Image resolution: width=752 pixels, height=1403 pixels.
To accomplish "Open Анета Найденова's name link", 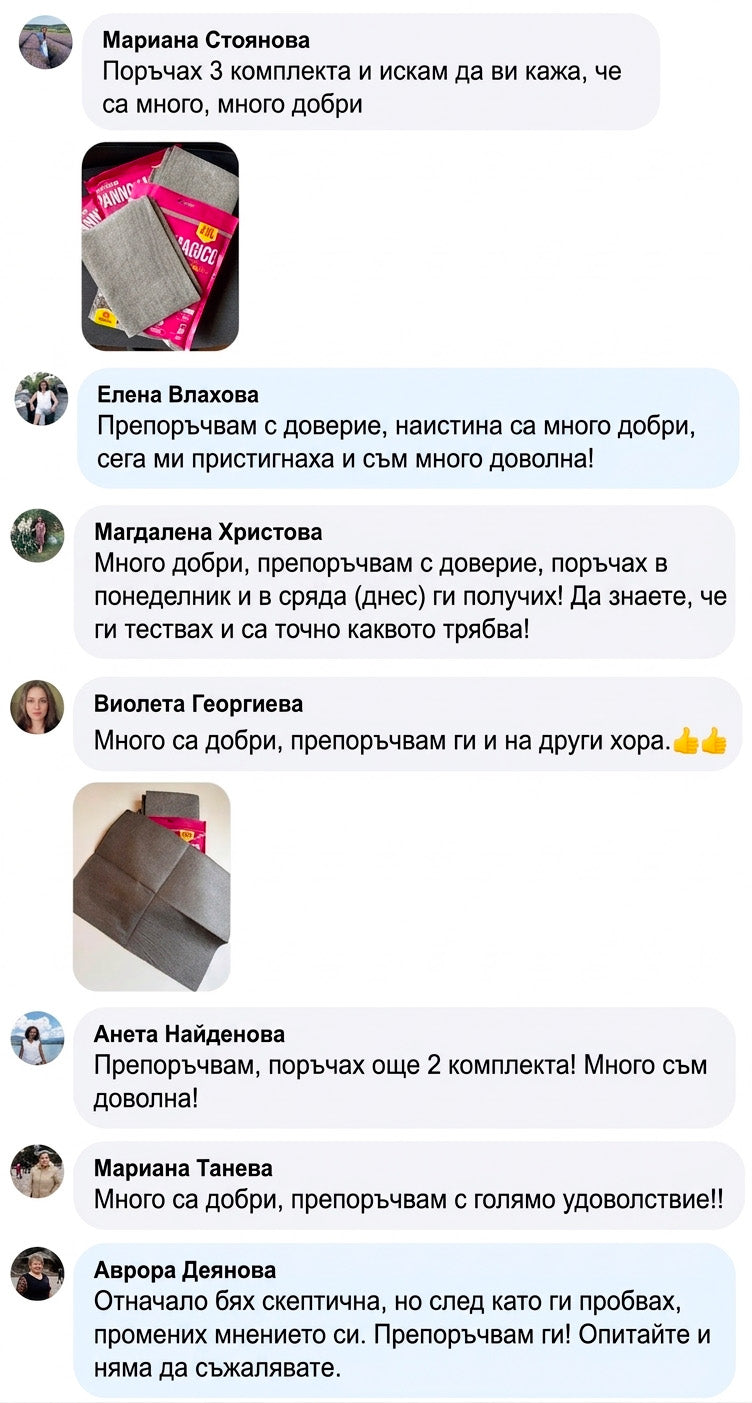I will click(189, 1034).
